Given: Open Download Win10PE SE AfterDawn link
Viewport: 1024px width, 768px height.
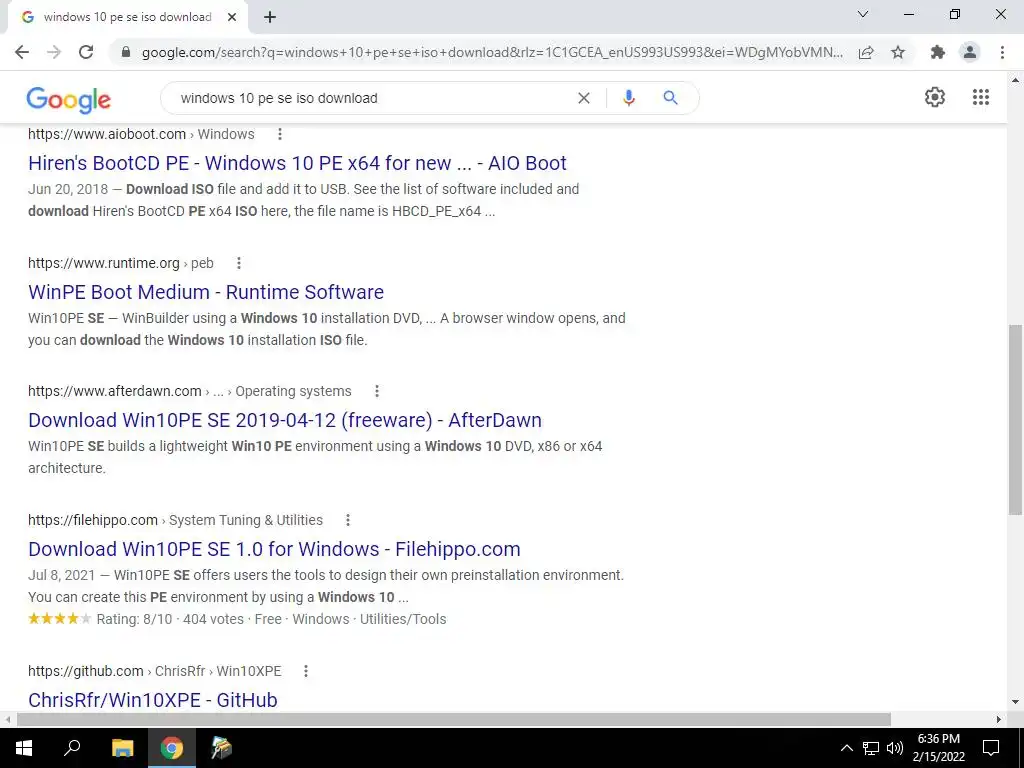Looking at the screenshot, I should (x=285, y=420).
